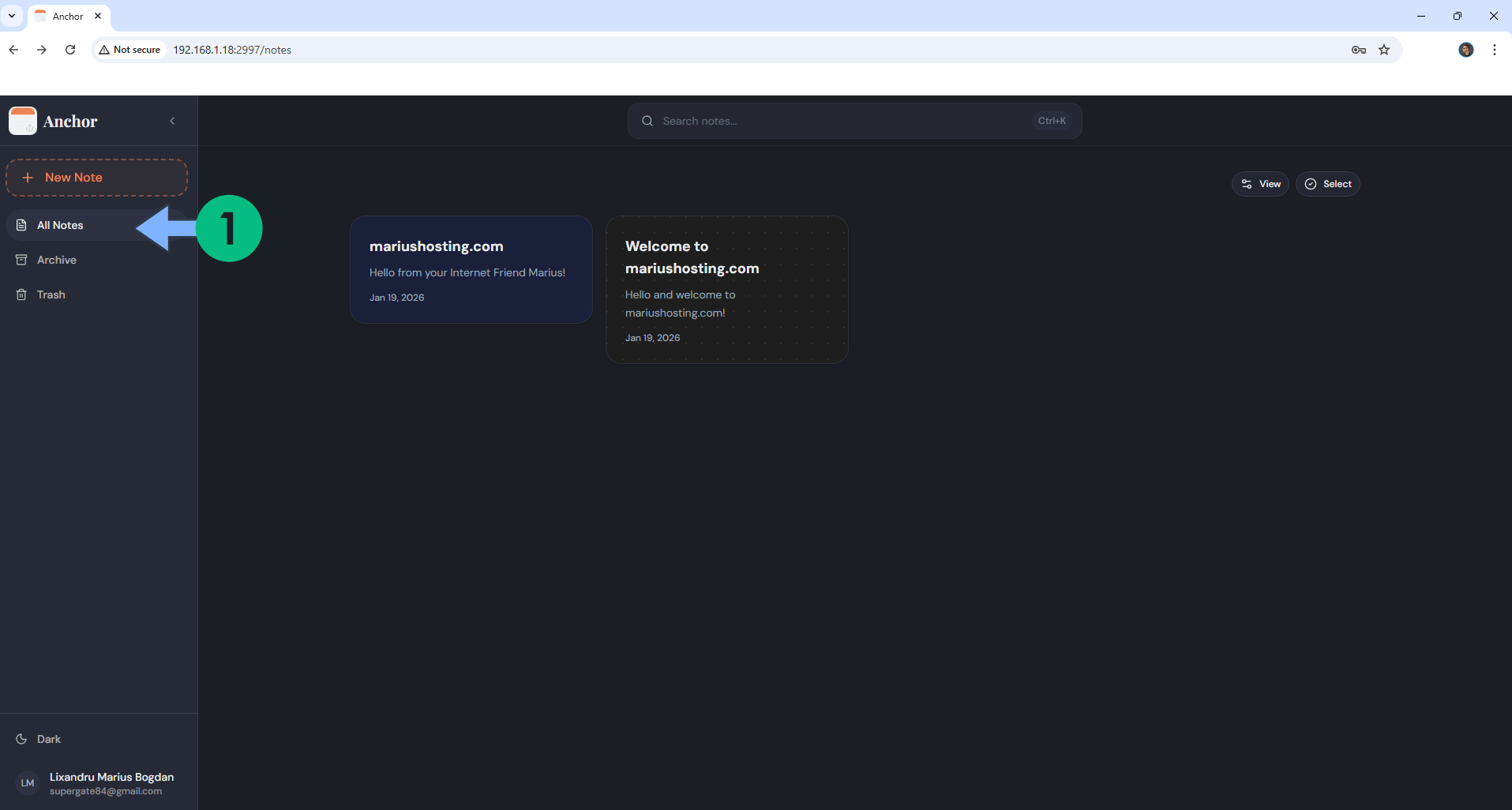Open the browser tab search dropdown
Image resolution: width=1512 pixels, height=810 pixels.
[x=11, y=15]
